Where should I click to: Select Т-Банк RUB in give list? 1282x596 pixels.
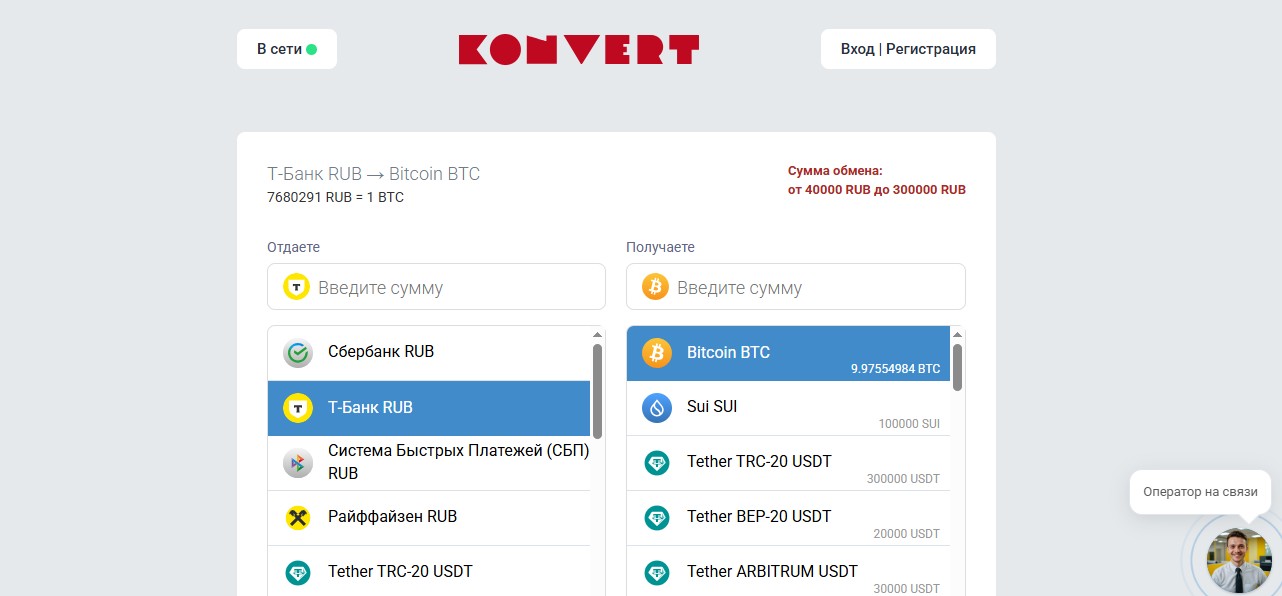[x=429, y=408]
